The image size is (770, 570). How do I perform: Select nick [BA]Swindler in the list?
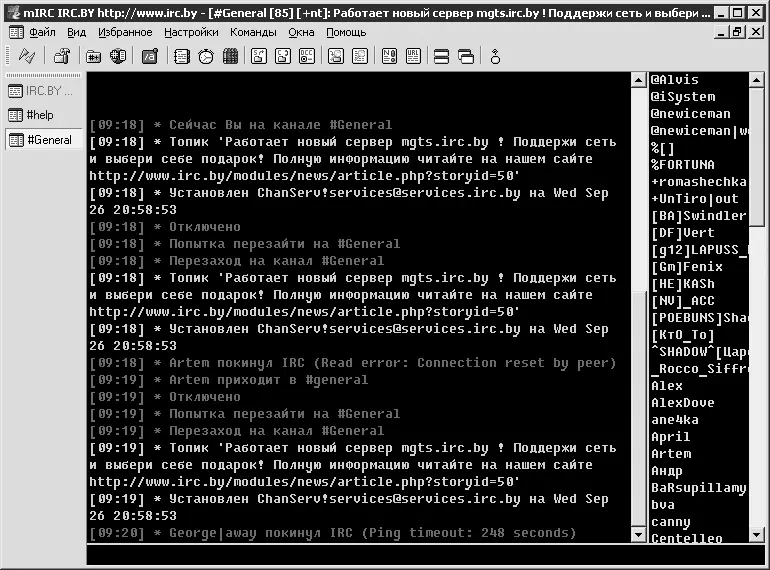[699, 216]
